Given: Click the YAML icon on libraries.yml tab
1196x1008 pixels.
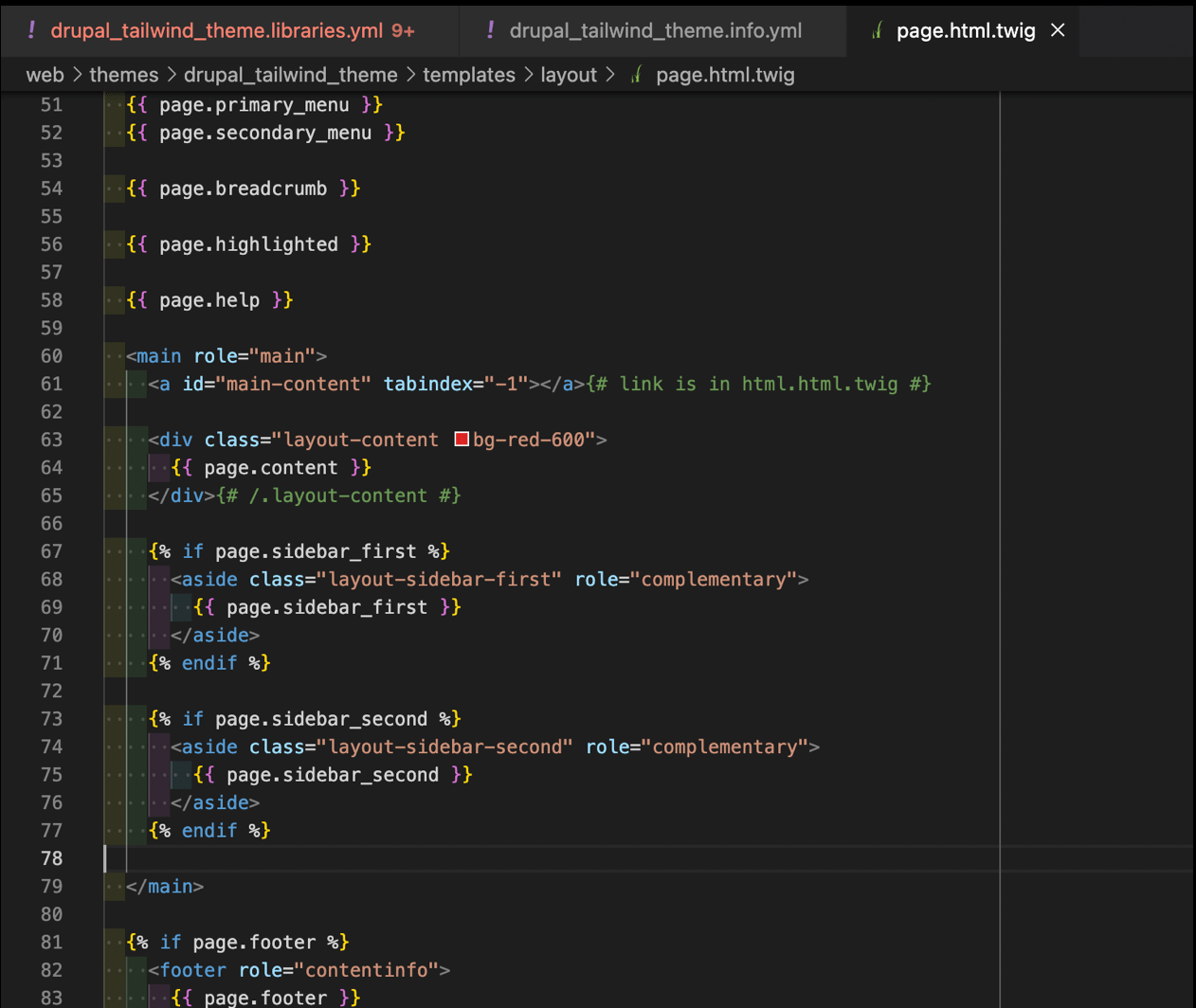Looking at the screenshot, I should tap(31, 30).
